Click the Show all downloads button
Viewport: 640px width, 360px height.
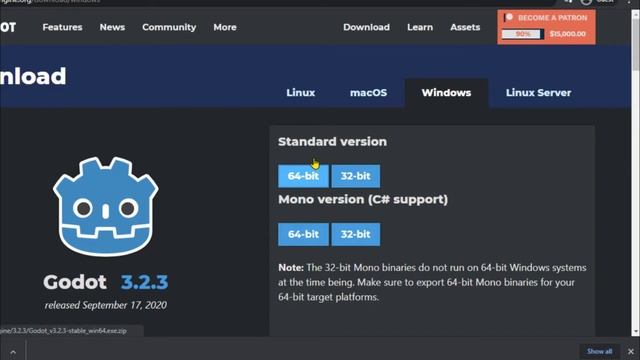coord(600,351)
